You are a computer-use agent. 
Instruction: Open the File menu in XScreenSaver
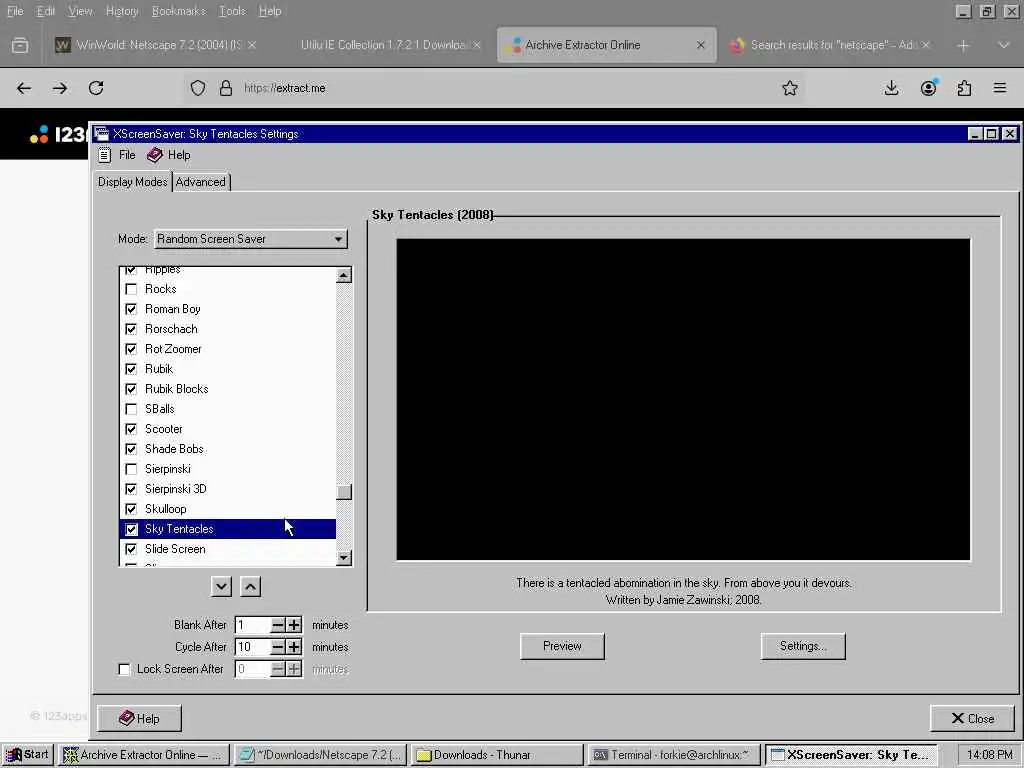click(117, 155)
